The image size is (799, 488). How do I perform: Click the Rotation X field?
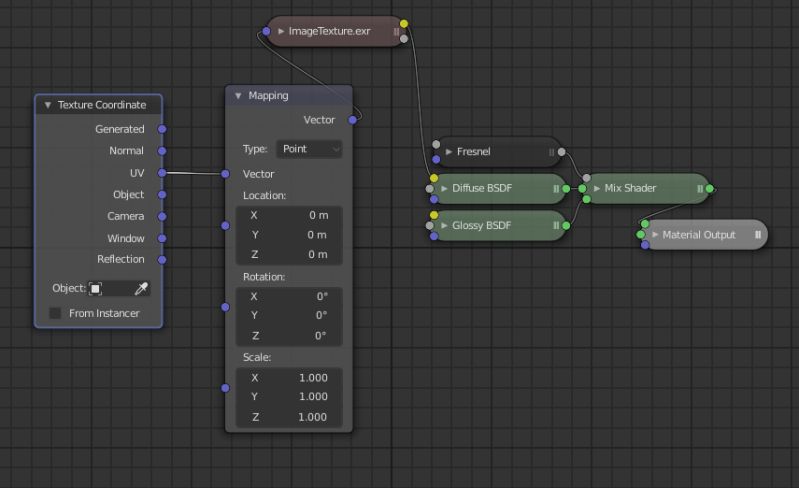pos(289,296)
